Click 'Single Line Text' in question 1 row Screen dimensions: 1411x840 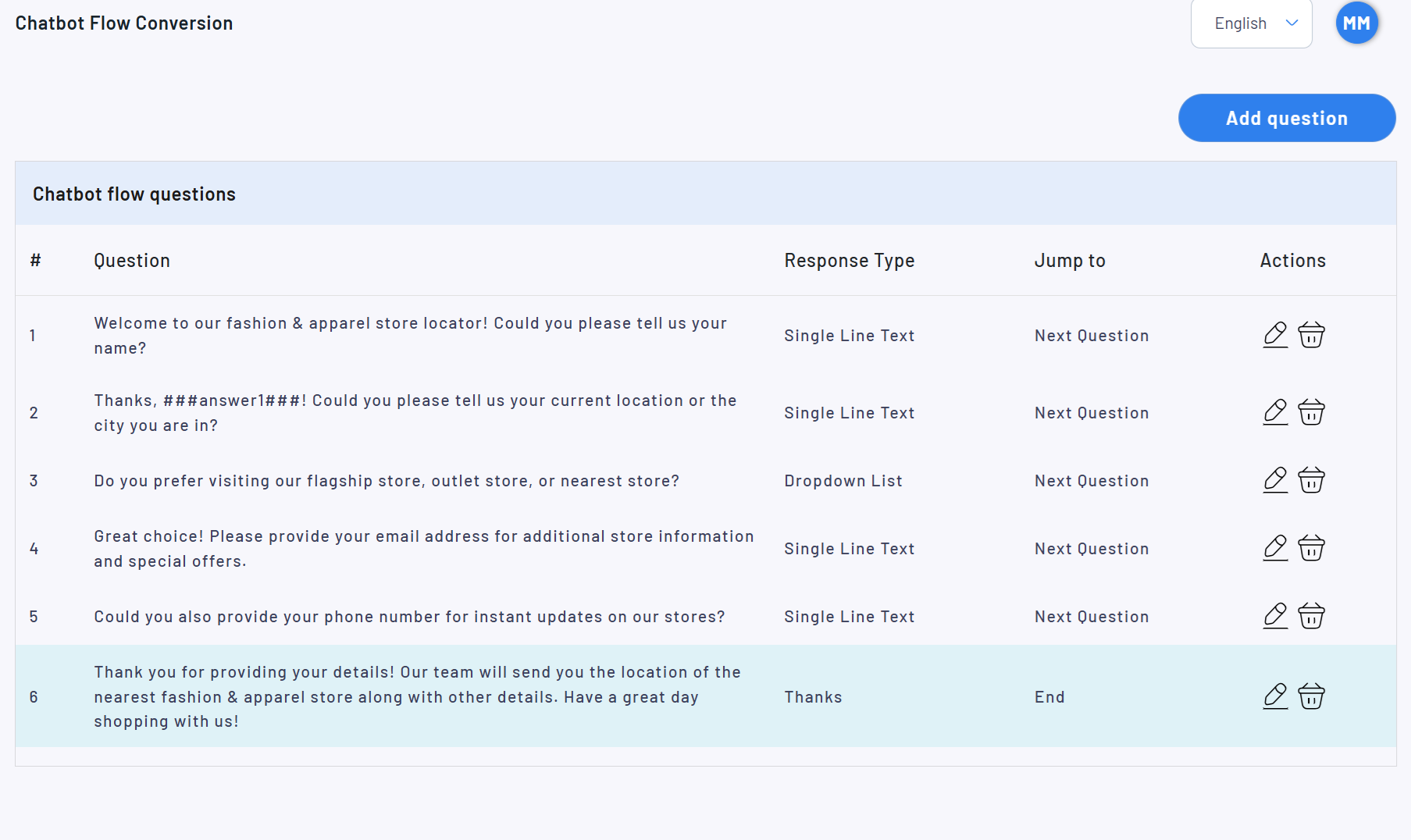point(850,336)
